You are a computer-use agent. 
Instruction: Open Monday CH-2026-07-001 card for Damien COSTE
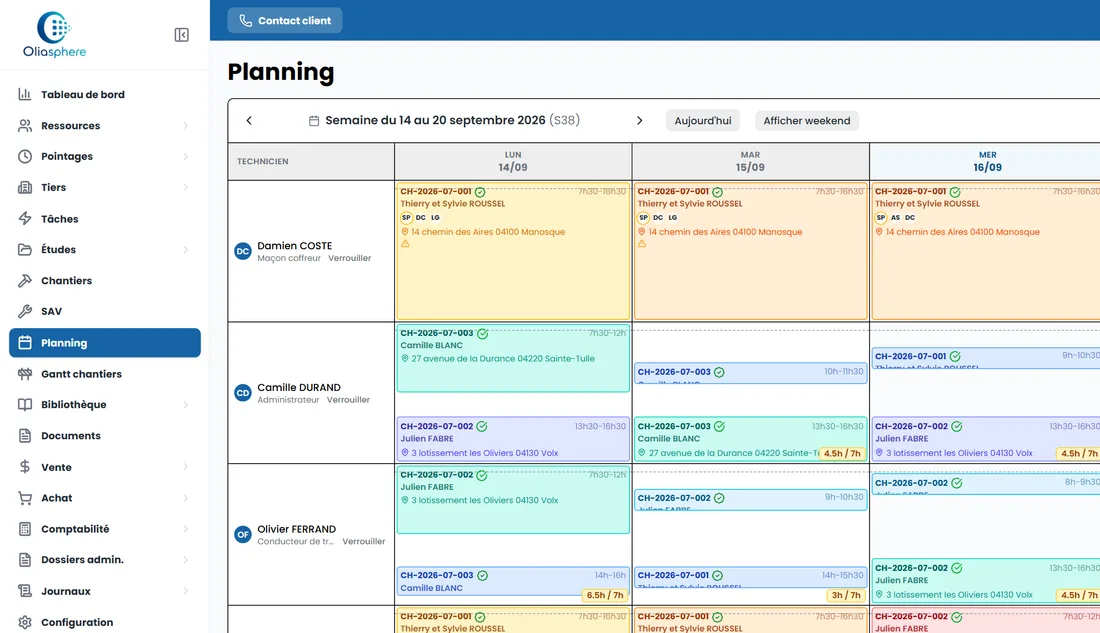(x=513, y=251)
